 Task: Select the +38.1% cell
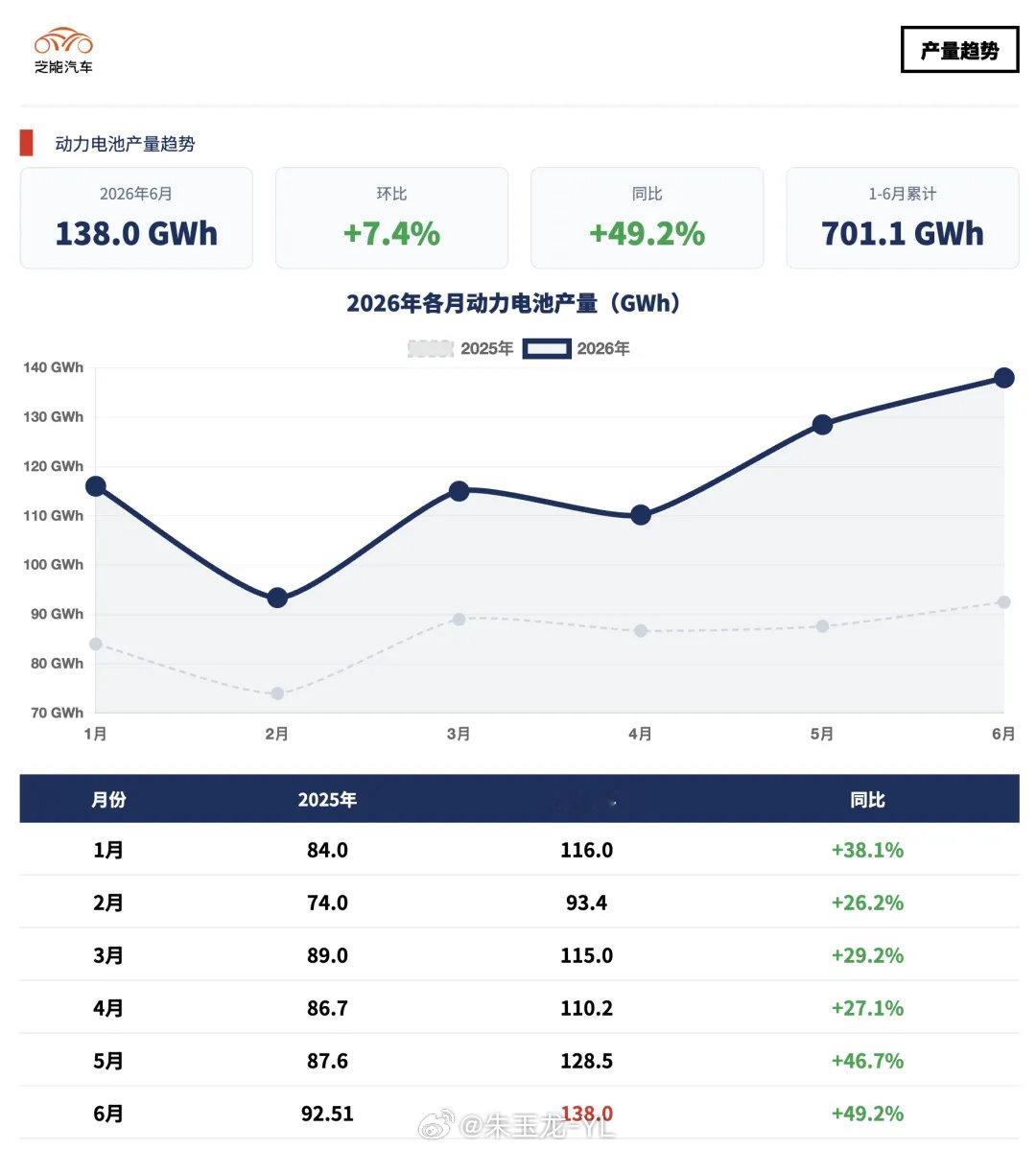867,850
